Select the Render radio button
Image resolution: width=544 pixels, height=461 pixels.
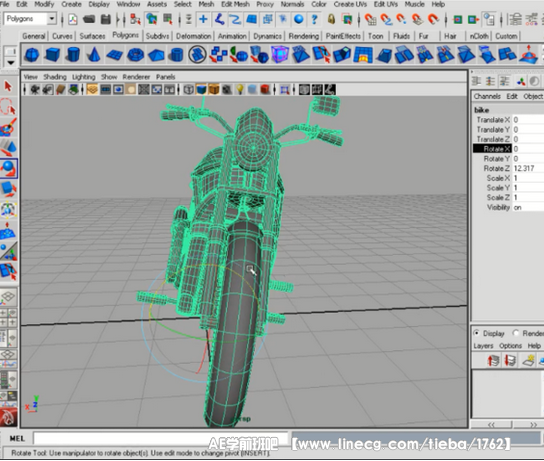click(x=516, y=333)
